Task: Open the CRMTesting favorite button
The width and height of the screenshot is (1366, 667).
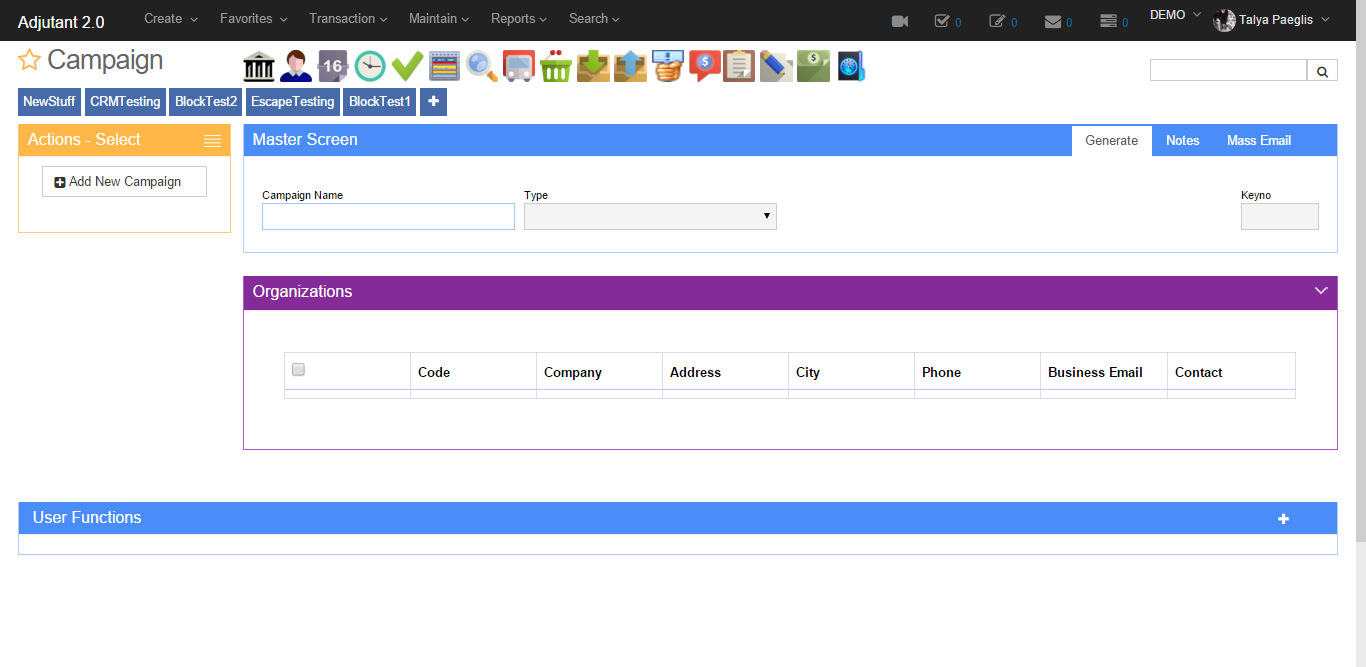Action: tap(125, 102)
